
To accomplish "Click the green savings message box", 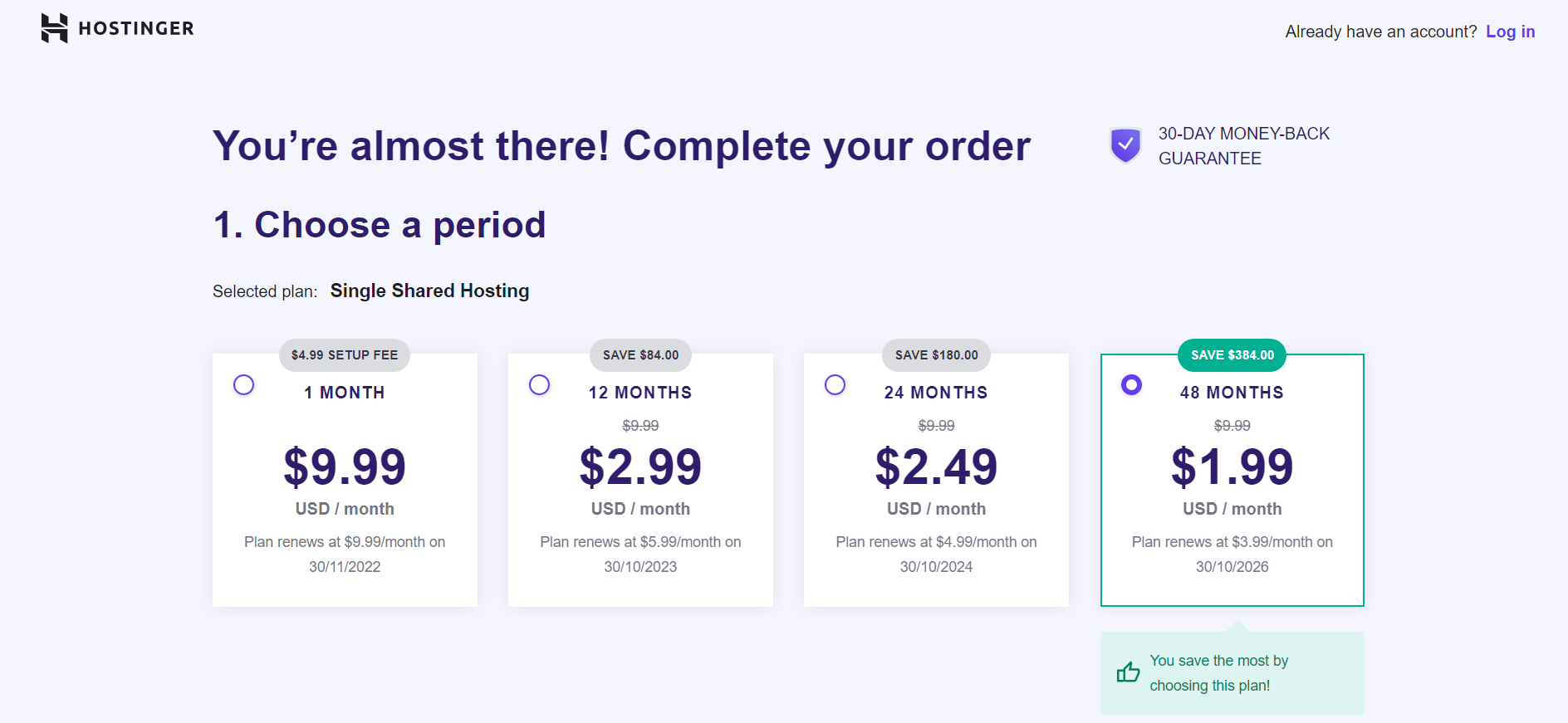I will pos(1232,672).
